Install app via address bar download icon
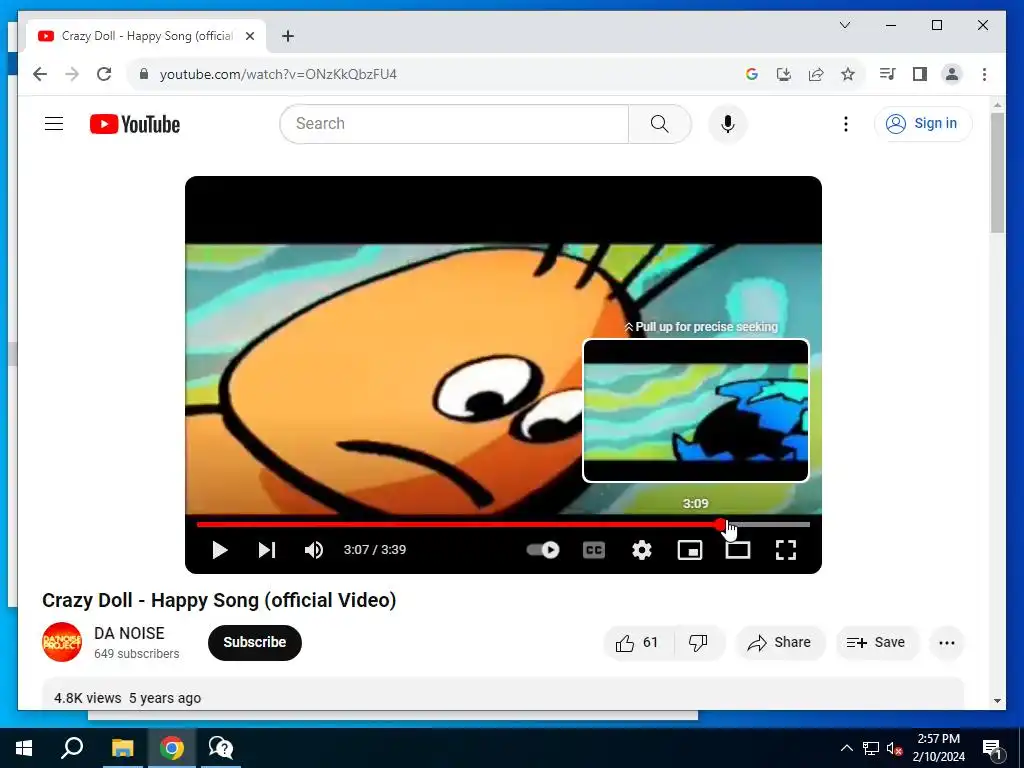The width and height of the screenshot is (1024, 768). click(x=784, y=74)
